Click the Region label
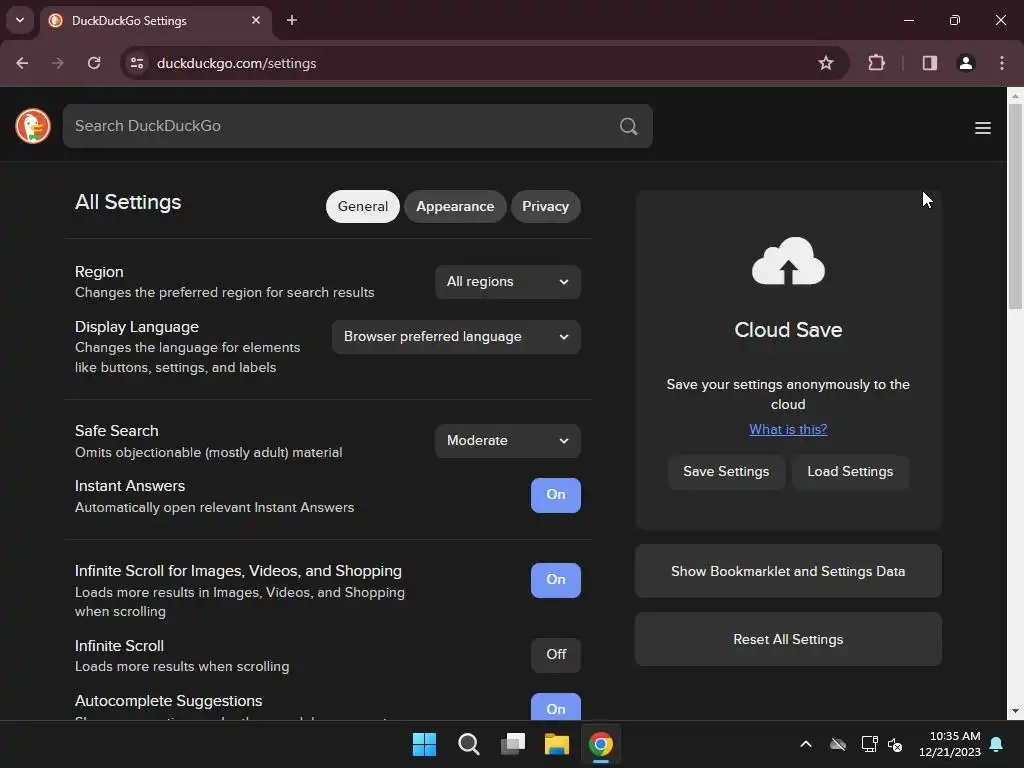This screenshot has width=1024, height=768. [x=99, y=272]
